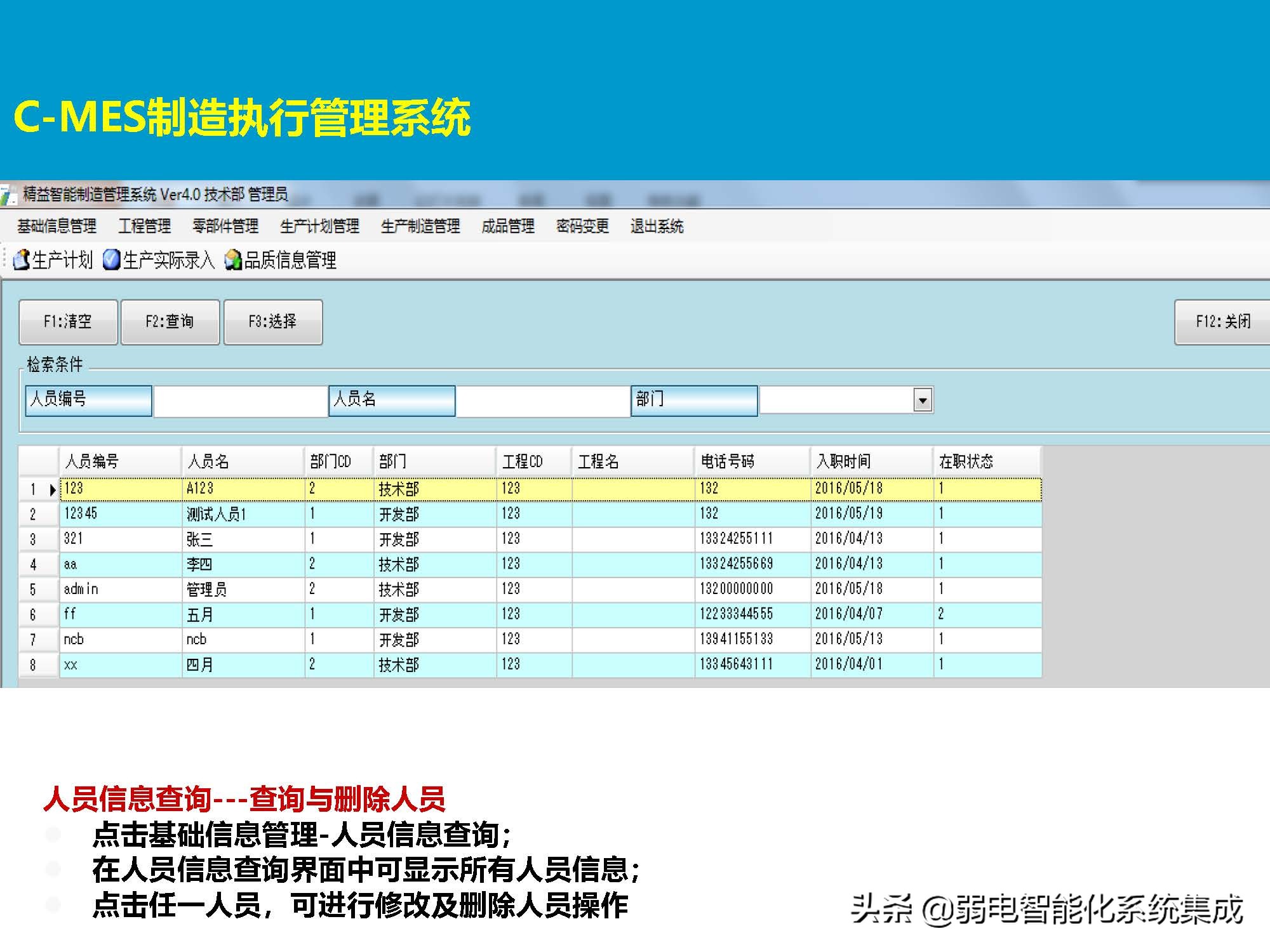1270x952 pixels.
Task: Click the 电话号码 column header
Action: tap(752, 461)
